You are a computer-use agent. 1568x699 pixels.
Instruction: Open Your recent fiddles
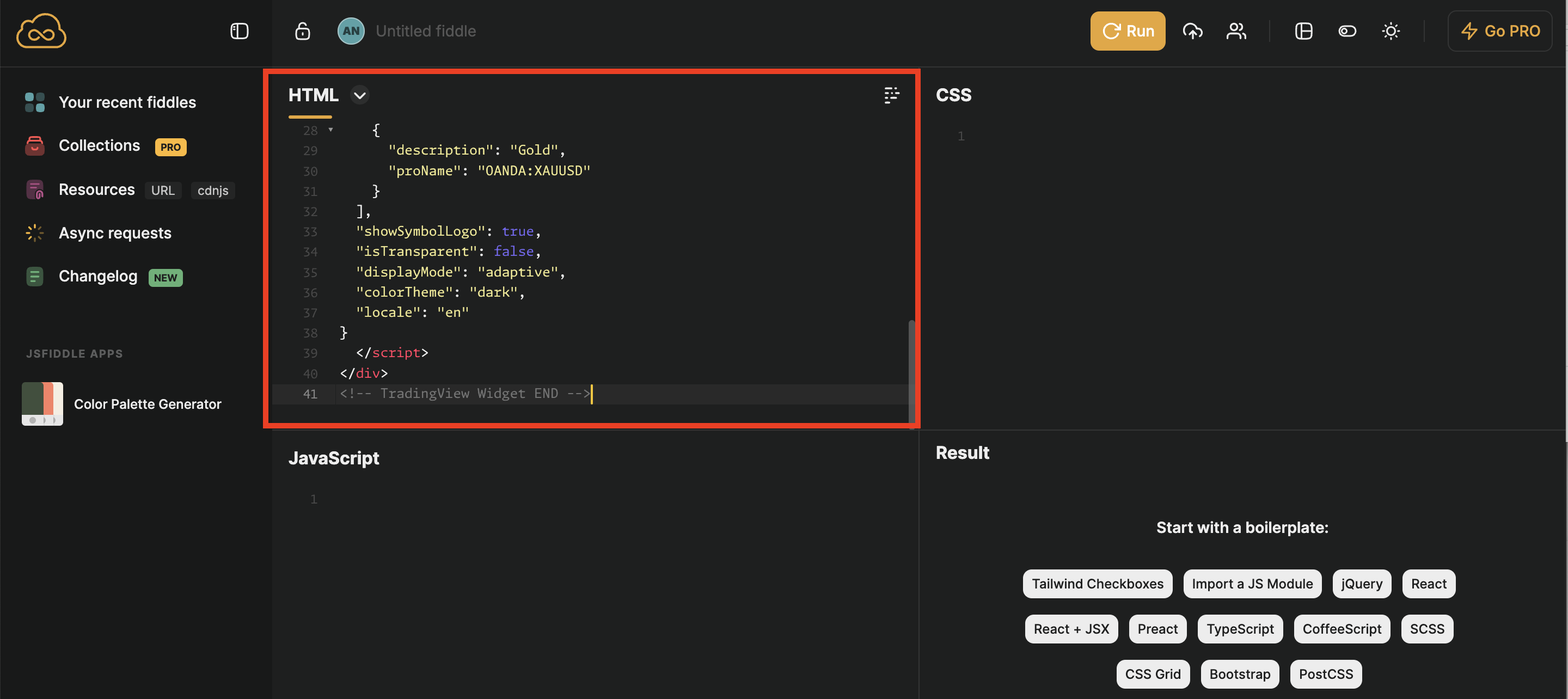coord(127,102)
